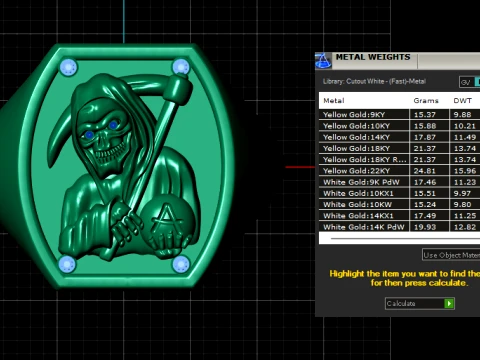480x360 pixels.
Task: Click the 15.37 grams value
Action: [425, 115]
